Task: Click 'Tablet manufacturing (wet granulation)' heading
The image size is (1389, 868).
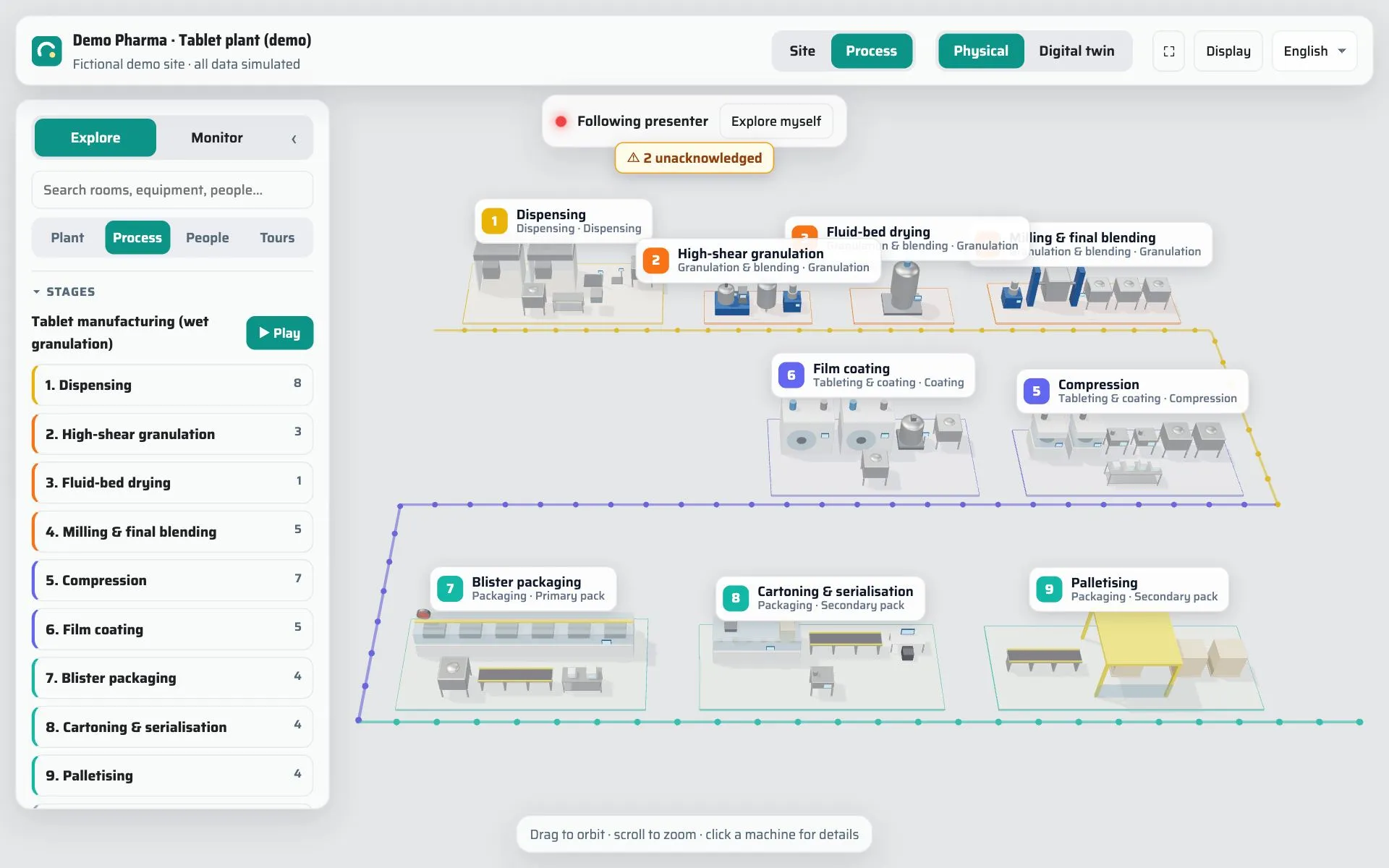Action: point(120,333)
